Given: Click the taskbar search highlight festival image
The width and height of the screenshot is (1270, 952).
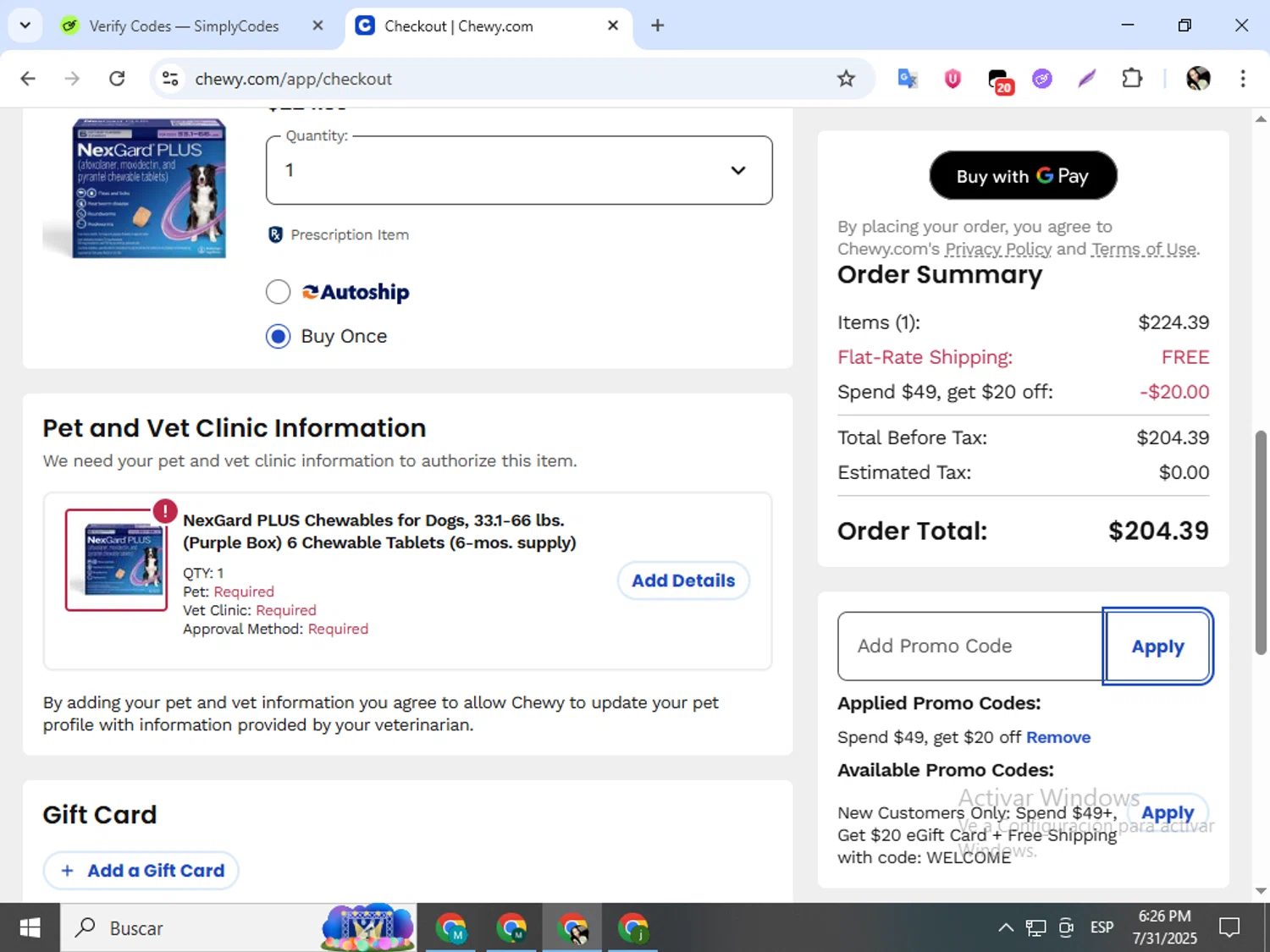Looking at the screenshot, I should pos(367,927).
